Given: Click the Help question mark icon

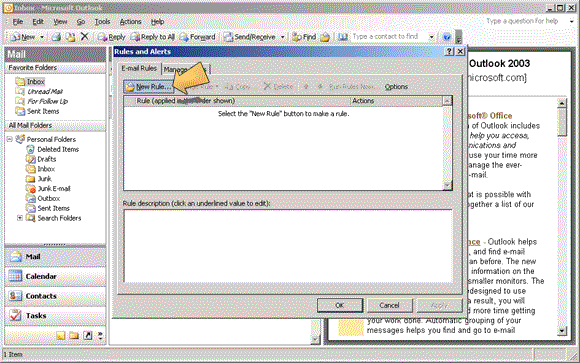Looking at the screenshot, I should (x=447, y=37).
